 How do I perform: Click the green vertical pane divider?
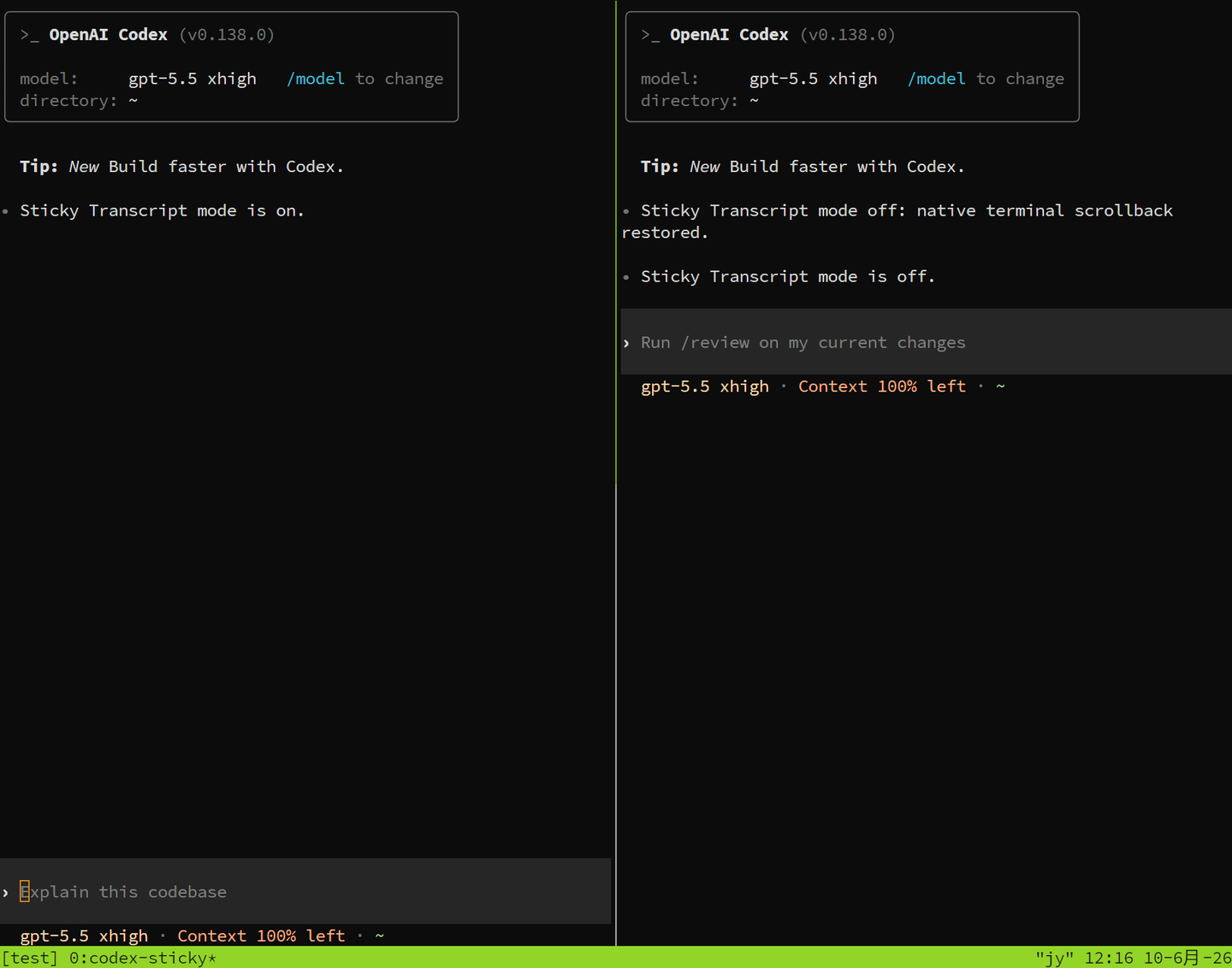(x=616, y=244)
